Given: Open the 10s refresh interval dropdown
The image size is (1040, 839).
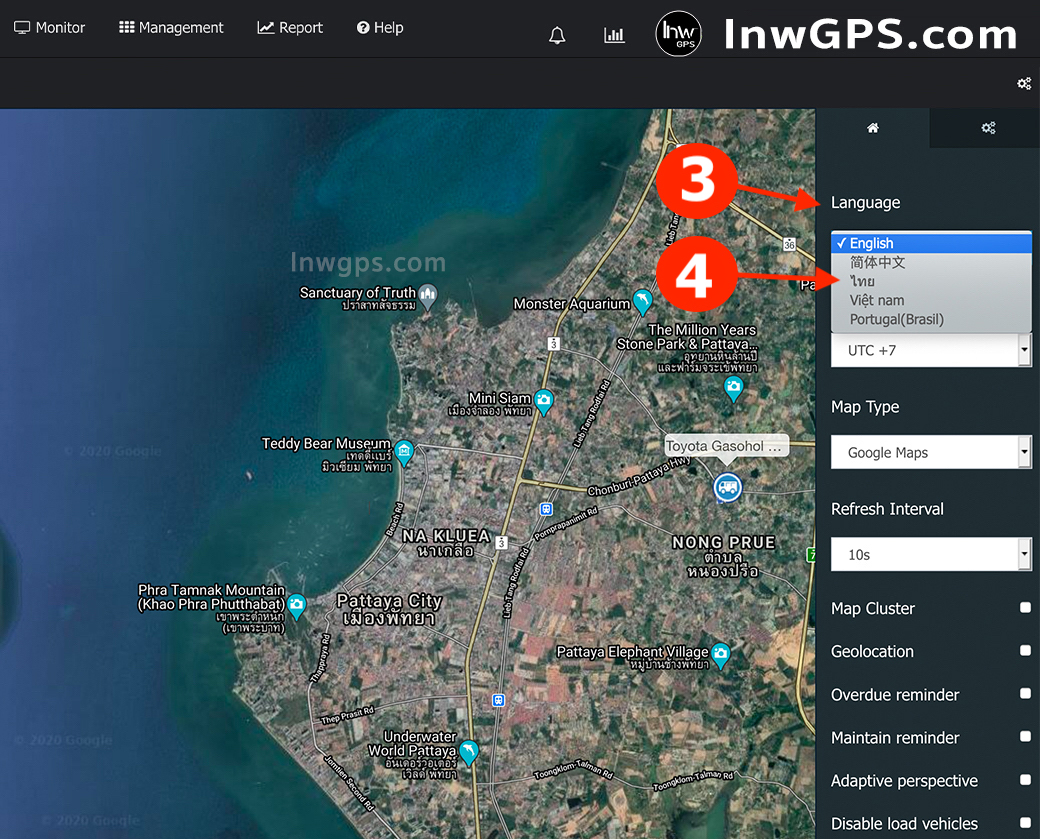Looking at the screenshot, I should pyautogui.click(x=930, y=554).
